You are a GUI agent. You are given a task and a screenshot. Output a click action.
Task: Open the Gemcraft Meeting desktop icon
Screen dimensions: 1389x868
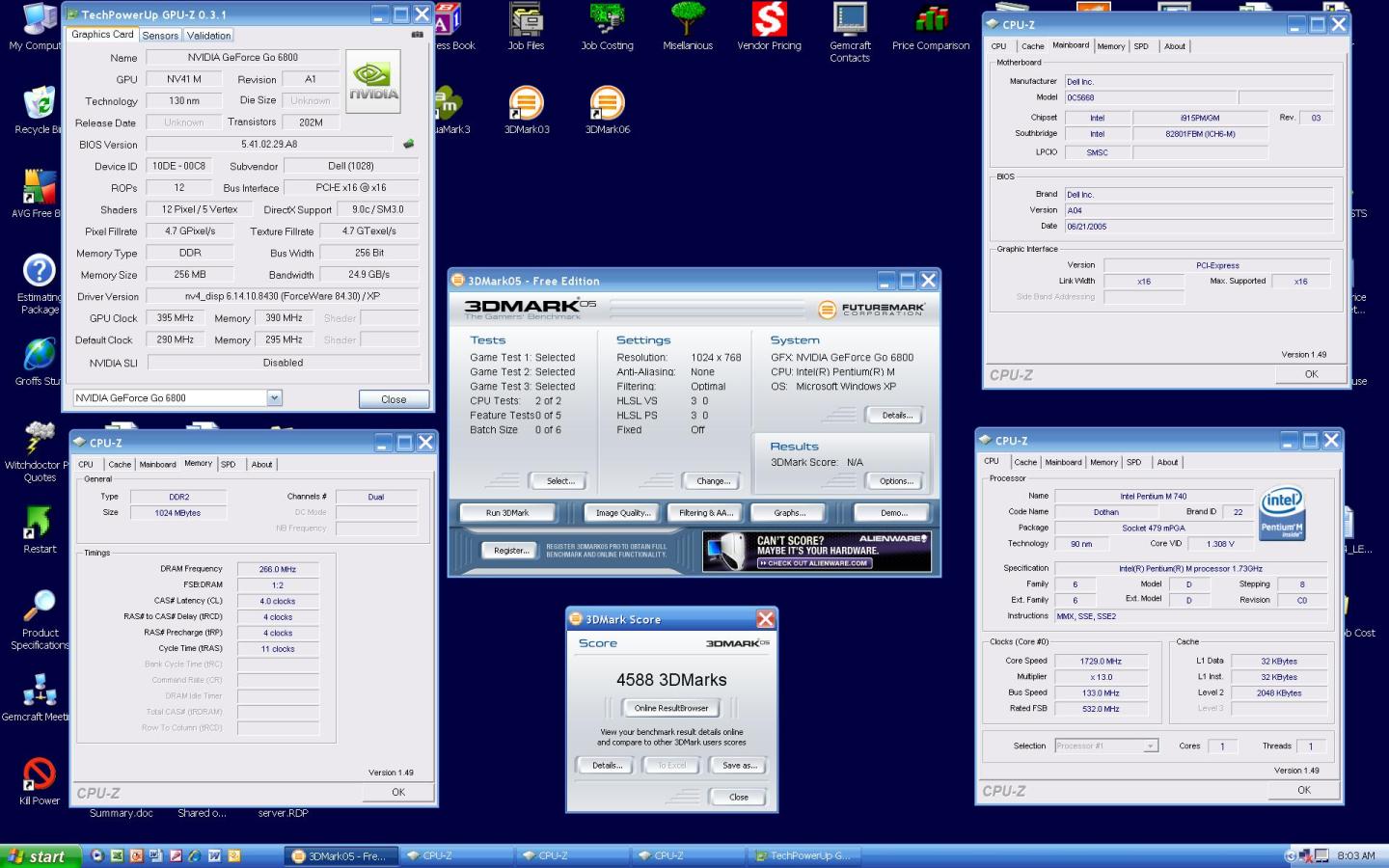tap(39, 691)
